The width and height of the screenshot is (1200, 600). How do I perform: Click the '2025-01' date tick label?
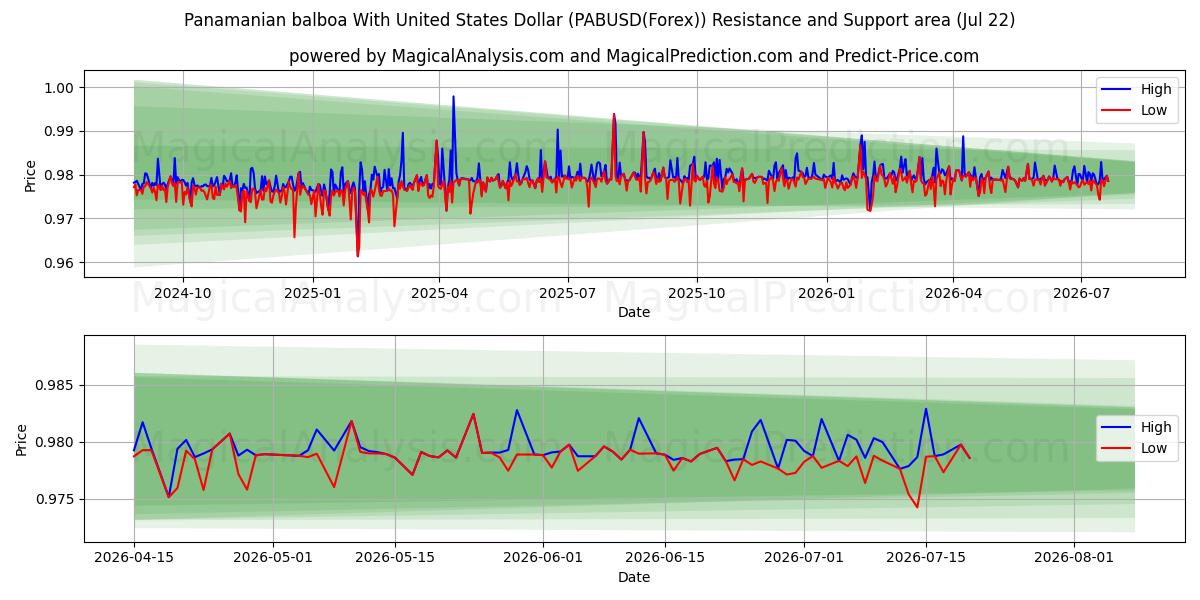(312, 293)
